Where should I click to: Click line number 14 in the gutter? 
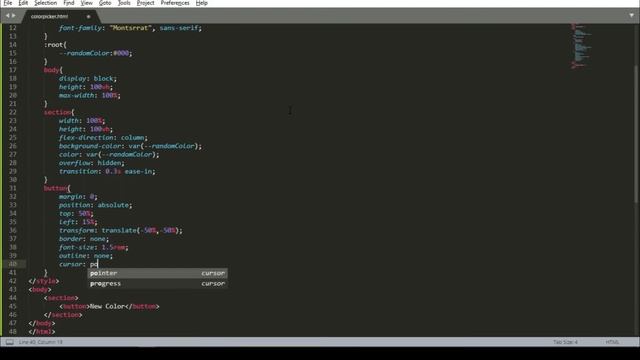point(13,45)
